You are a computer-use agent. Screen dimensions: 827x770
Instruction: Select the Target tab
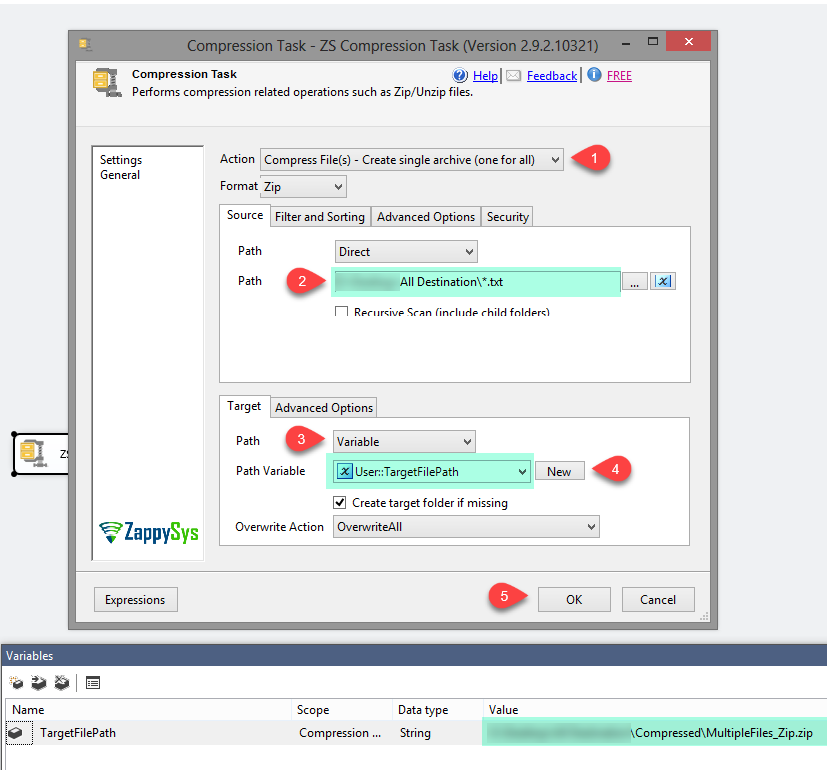[x=244, y=406]
